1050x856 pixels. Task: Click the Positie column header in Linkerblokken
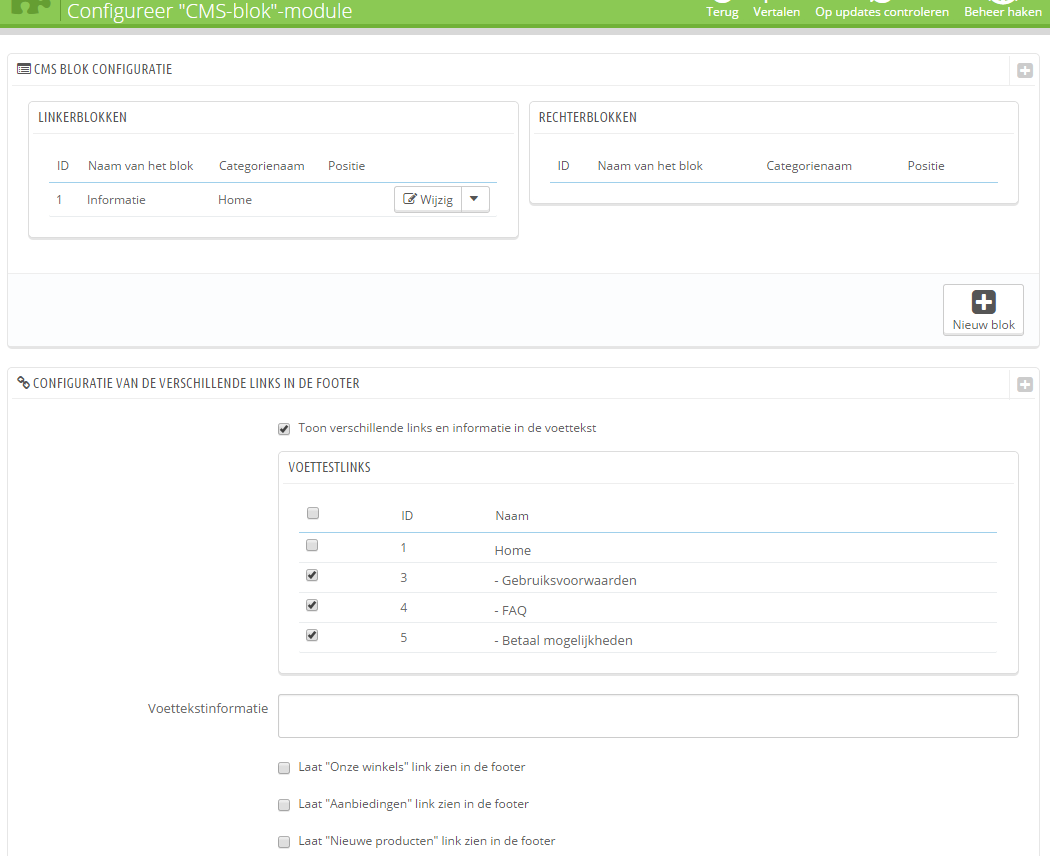346,165
